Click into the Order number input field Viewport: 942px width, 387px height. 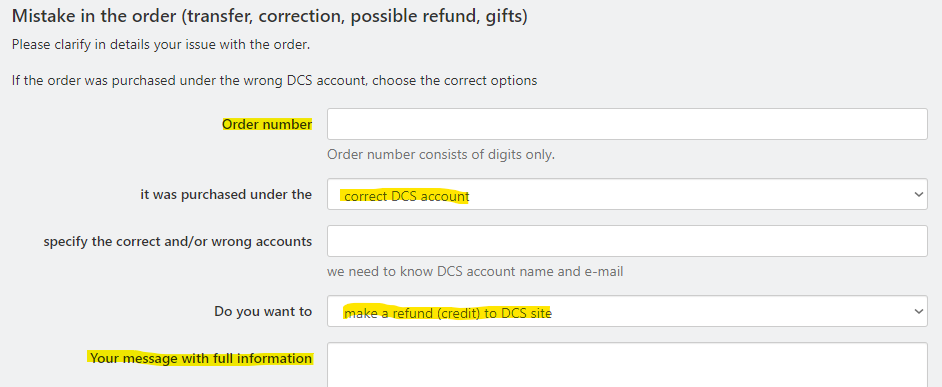pos(627,124)
